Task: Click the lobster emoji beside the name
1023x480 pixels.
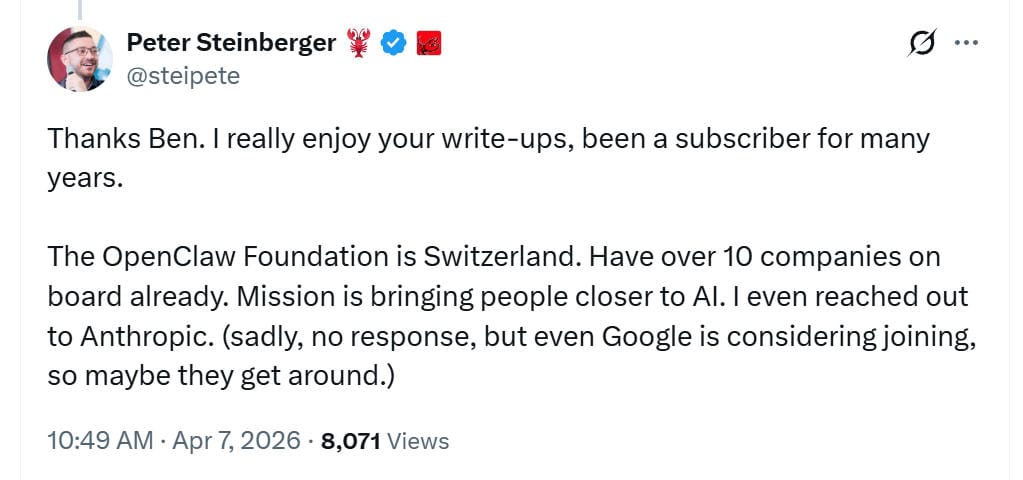Action: point(358,43)
